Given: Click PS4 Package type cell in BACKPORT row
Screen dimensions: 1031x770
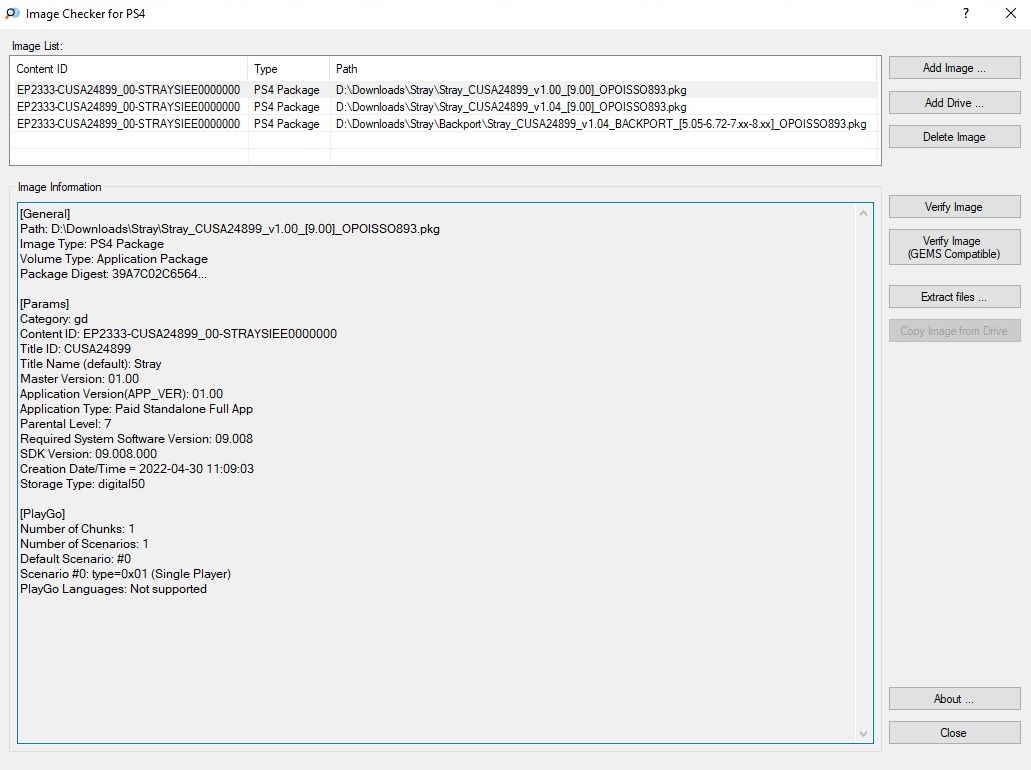Looking at the screenshot, I should [x=287, y=124].
